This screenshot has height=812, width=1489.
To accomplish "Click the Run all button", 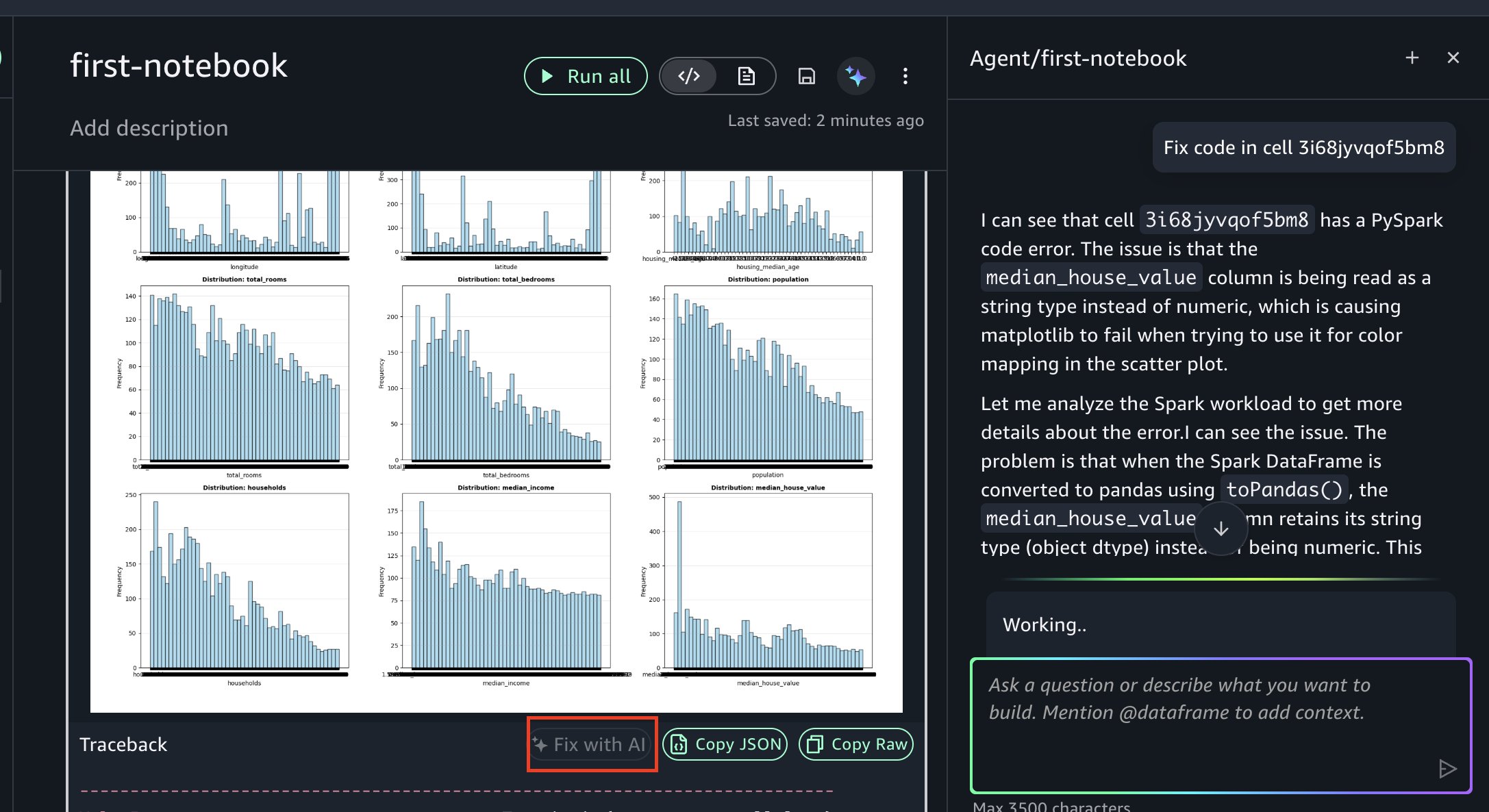I will (x=586, y=76).
